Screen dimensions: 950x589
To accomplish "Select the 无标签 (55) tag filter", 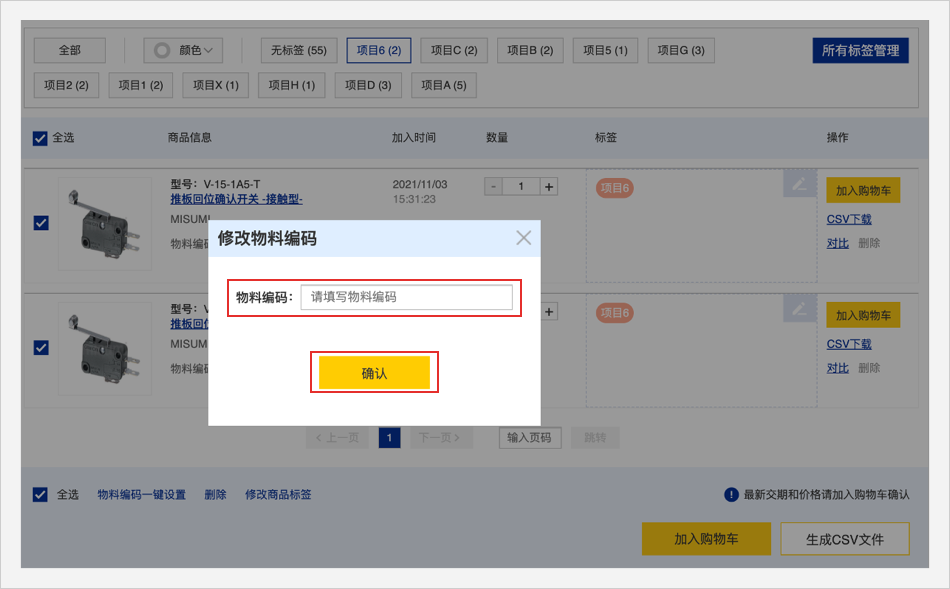I will [x=298, y=50].
